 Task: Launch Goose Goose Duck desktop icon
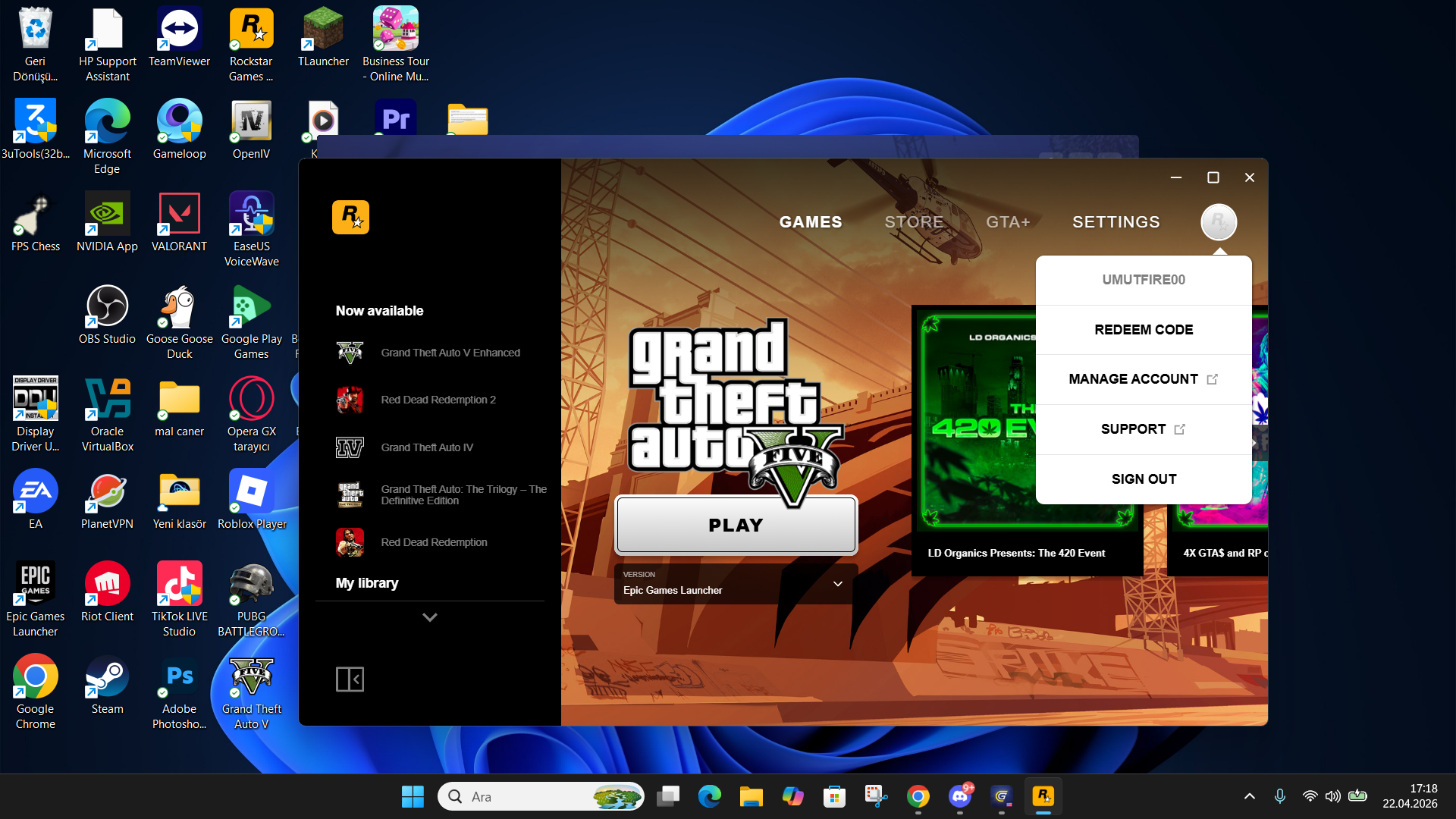pos(179,322)
